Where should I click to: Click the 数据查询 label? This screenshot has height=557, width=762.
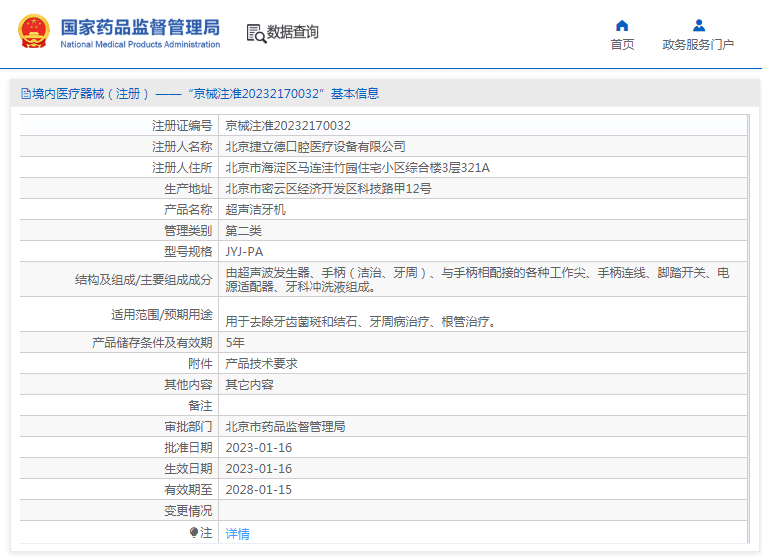tap(293, 32)
